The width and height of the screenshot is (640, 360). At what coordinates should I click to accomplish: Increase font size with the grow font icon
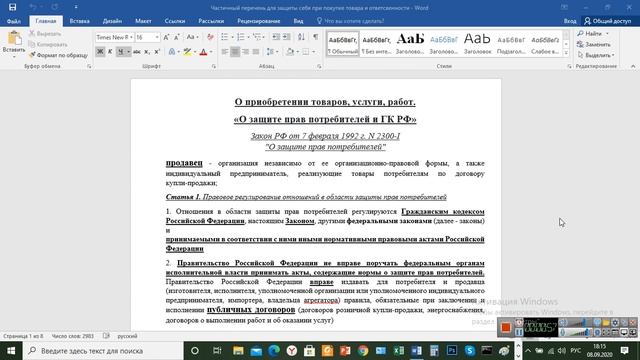pyautogui.click(x=166, y=37)
